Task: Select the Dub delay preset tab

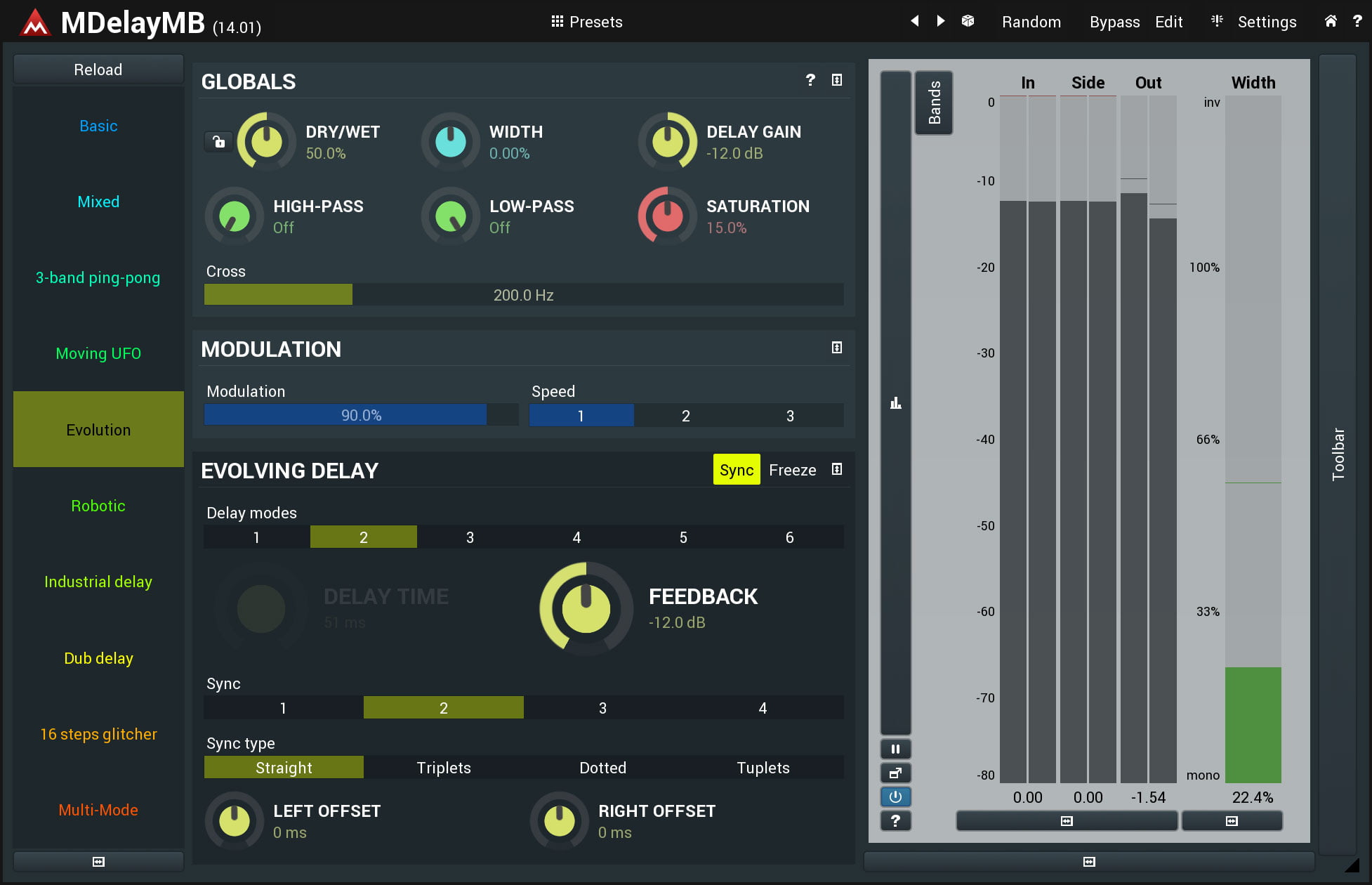Action: coord(98,658)
